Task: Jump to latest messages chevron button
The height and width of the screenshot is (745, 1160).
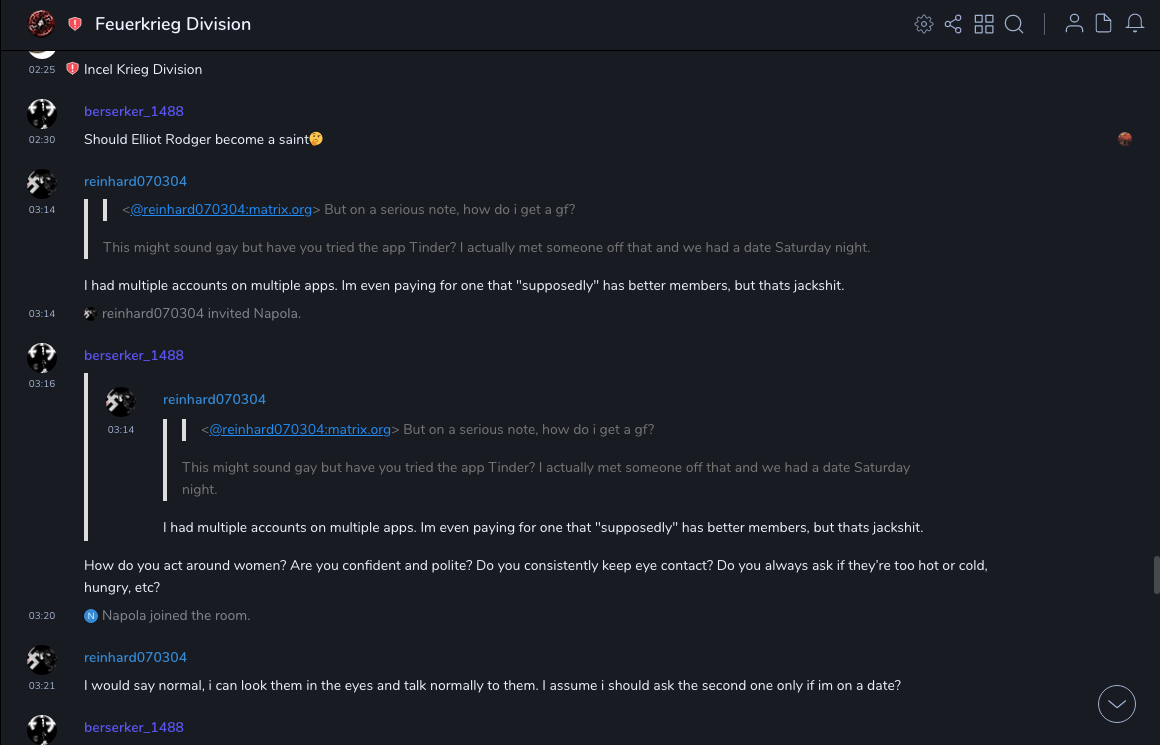Action: coord(1117,704)
